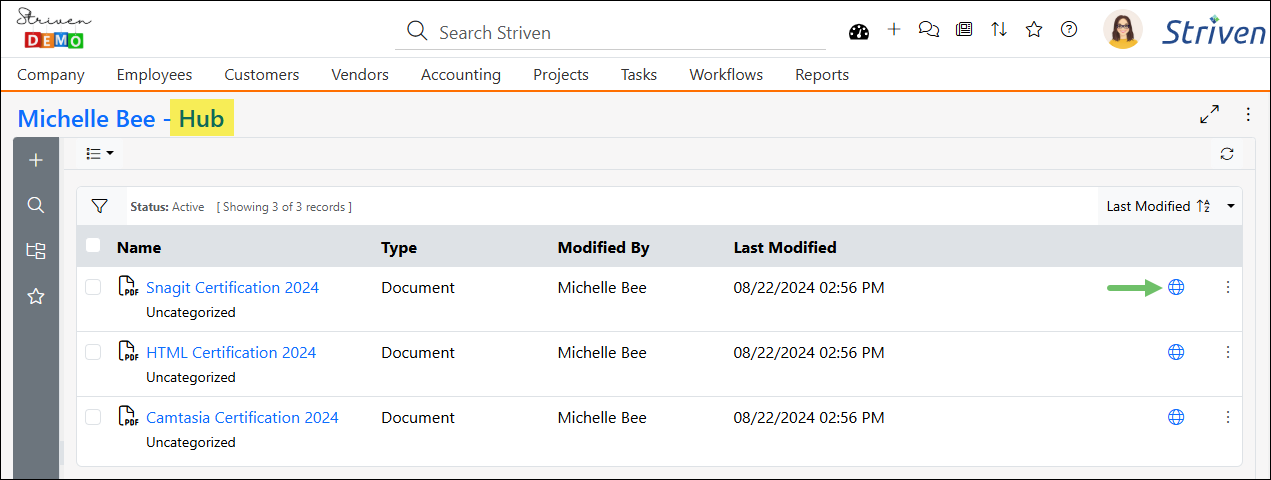Open the Customers menu
Viewport: 1271px width, 480px height.
[261, 74]
